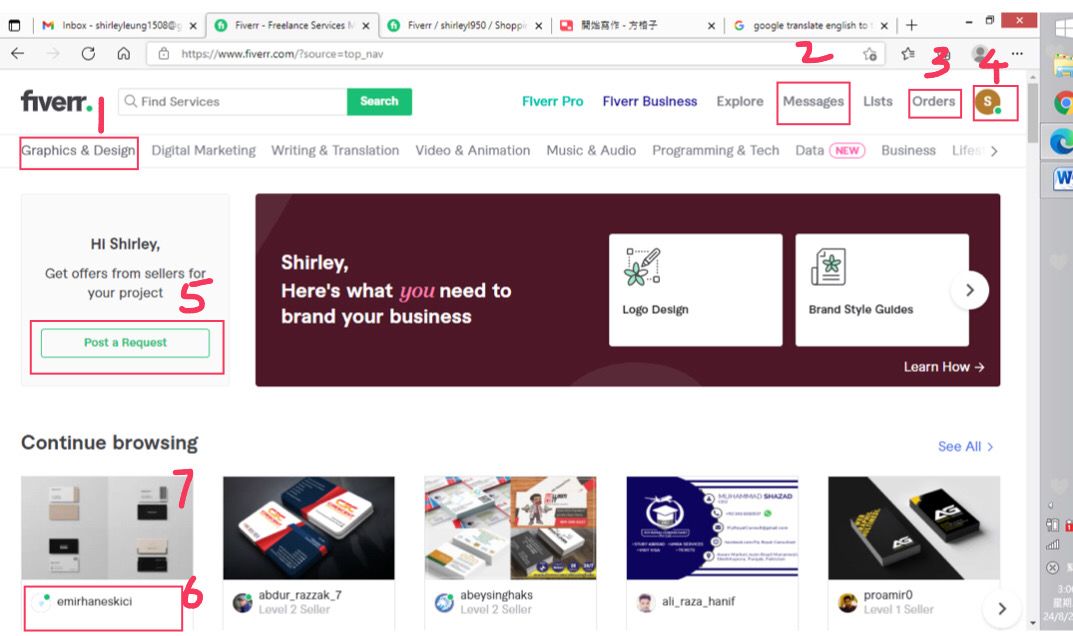1073x636 pixels.
Task: Open Word from the taskbar
Action: click(x=1063, y=179)
